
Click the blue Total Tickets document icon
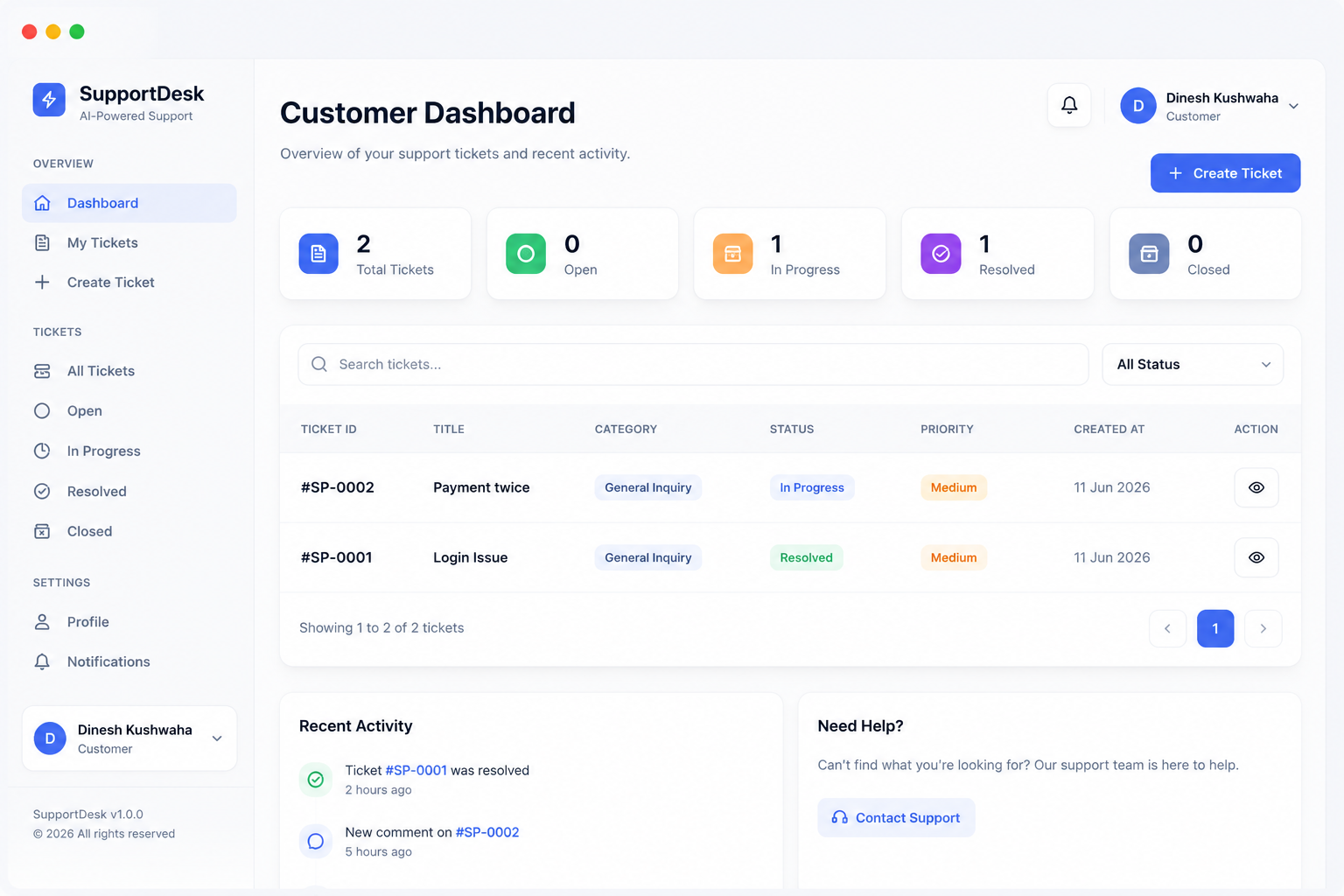318,254
